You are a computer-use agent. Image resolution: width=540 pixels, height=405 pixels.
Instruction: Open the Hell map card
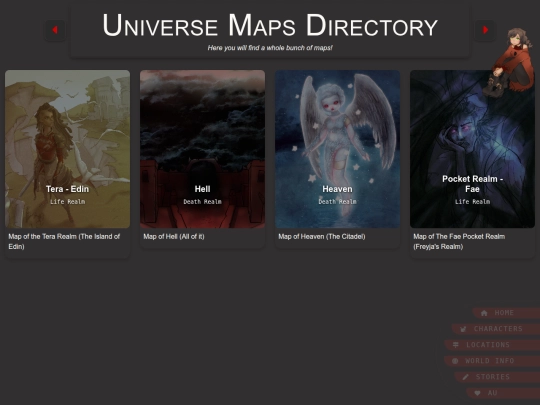pos(202,149)
